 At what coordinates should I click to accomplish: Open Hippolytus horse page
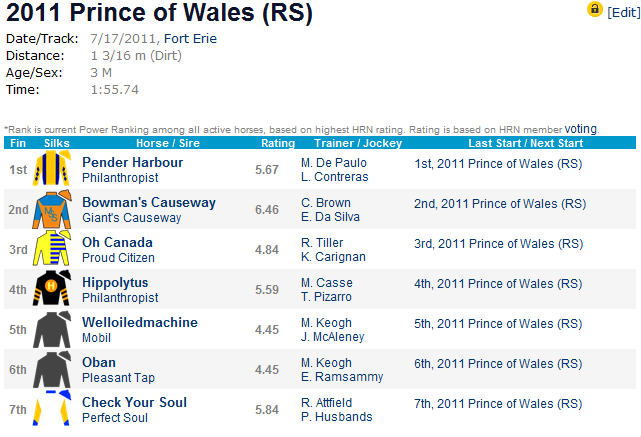point(115,282)
